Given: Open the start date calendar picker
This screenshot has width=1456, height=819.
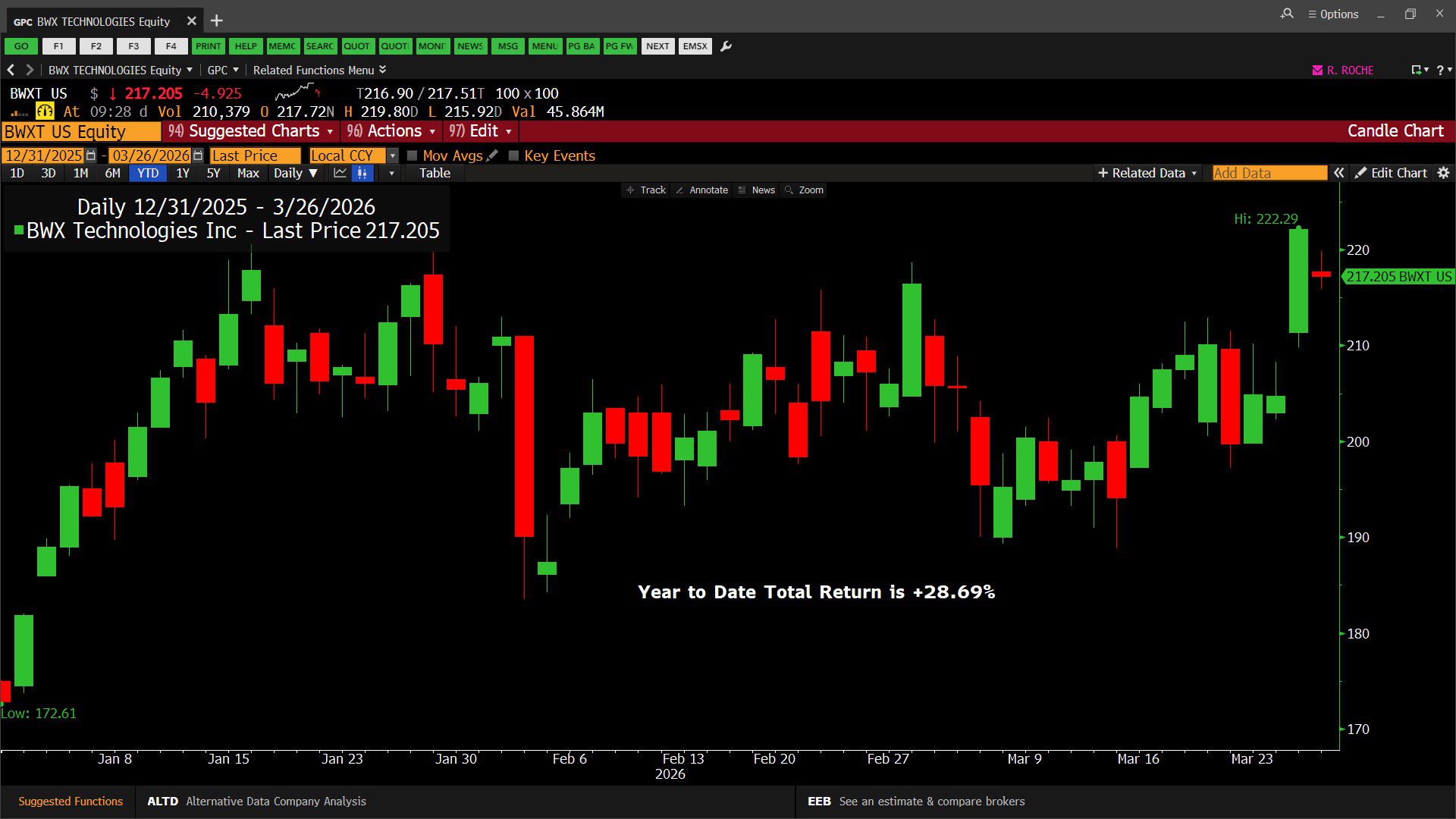Looking at the screenshot, I should (x=91, y=155).
